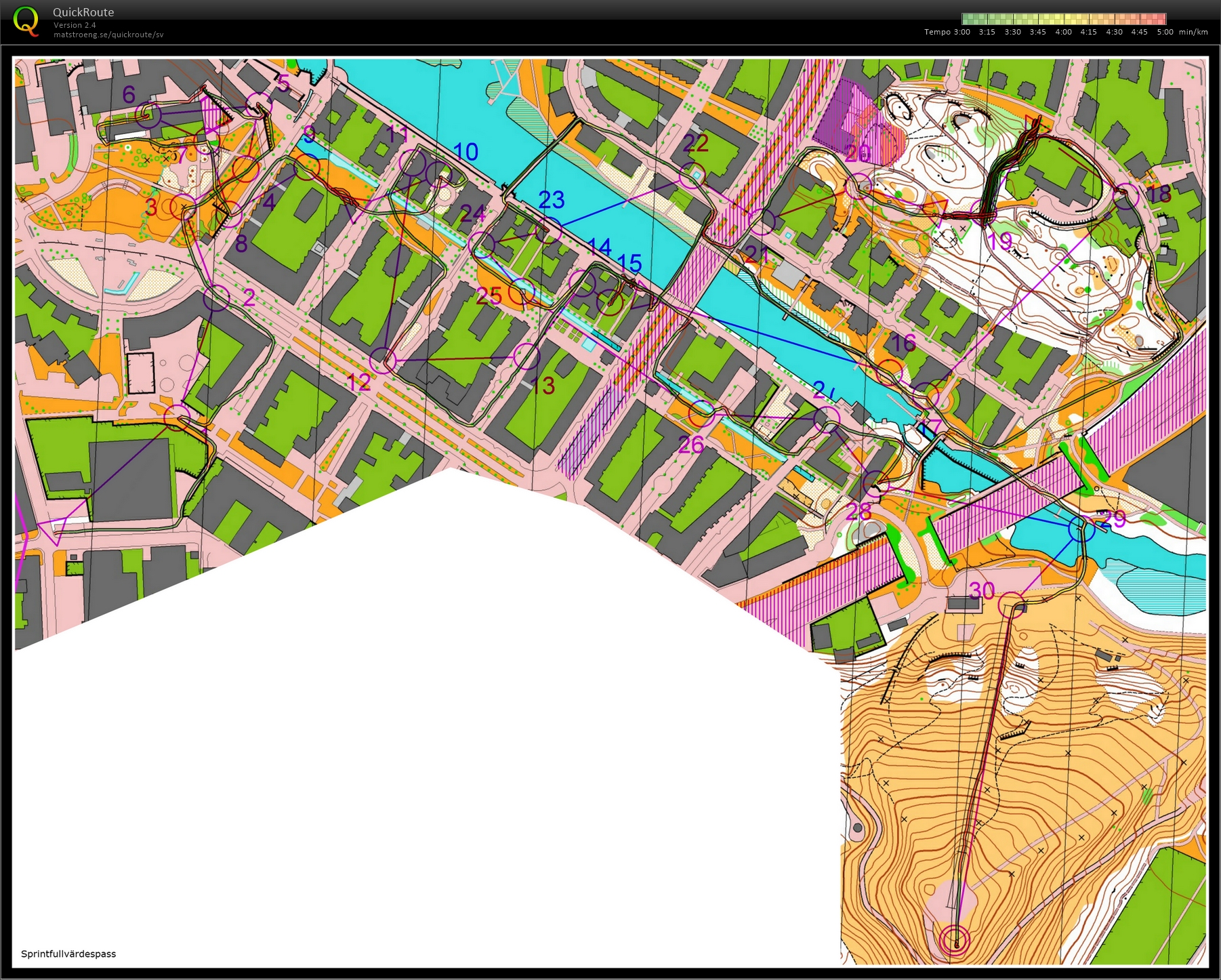Click the control number 11 label
This screenshot has height=980, width=1221.
click(398, 134)
